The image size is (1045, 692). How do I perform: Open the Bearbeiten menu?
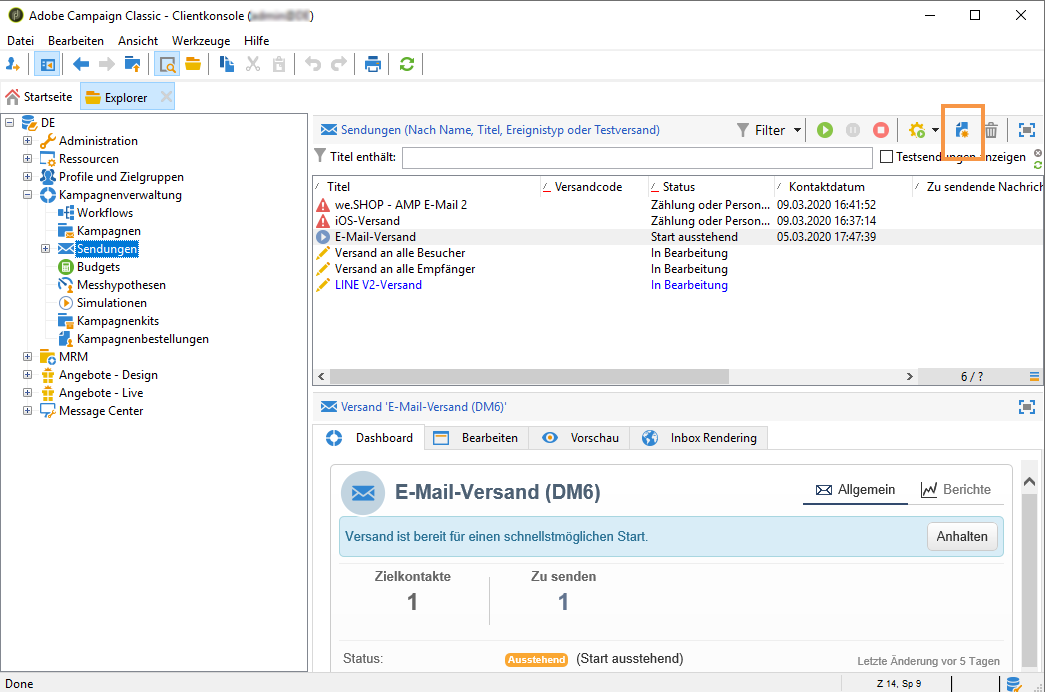[76, 41]
